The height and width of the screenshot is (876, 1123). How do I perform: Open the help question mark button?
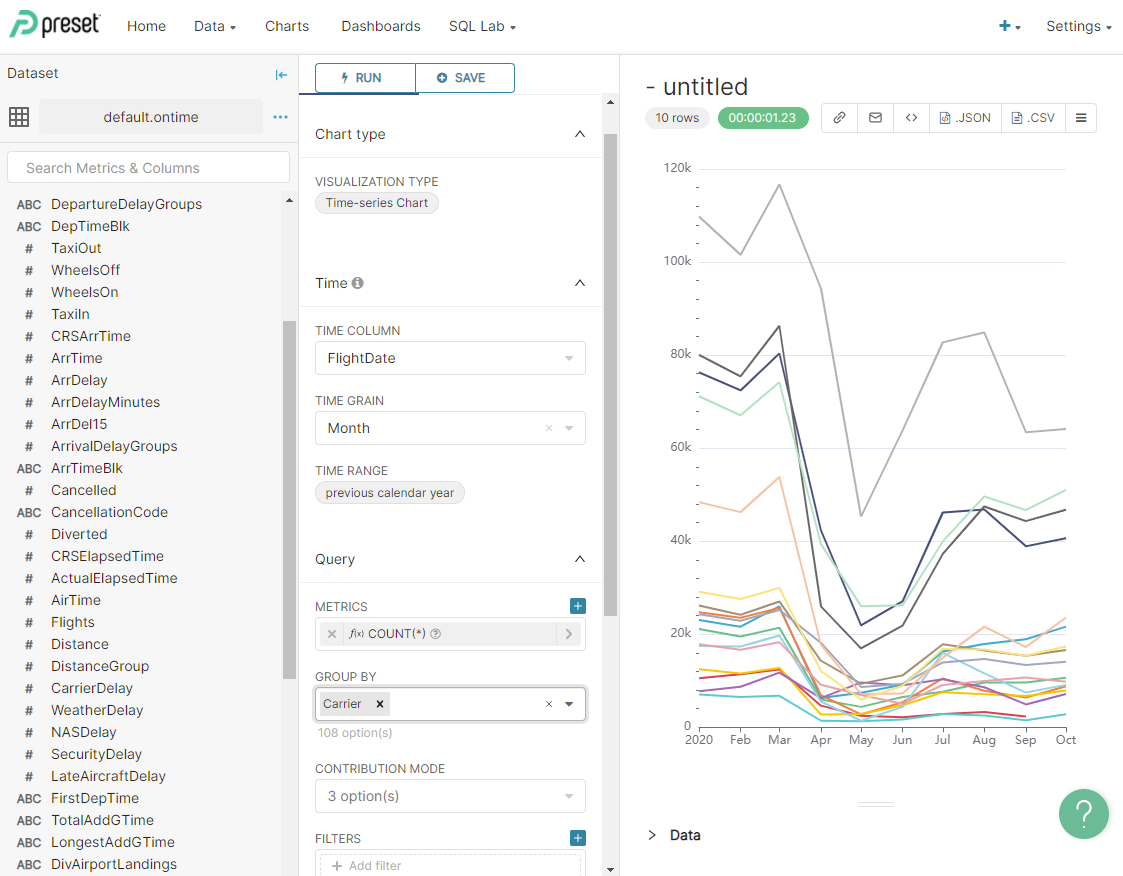[1084, 814]
